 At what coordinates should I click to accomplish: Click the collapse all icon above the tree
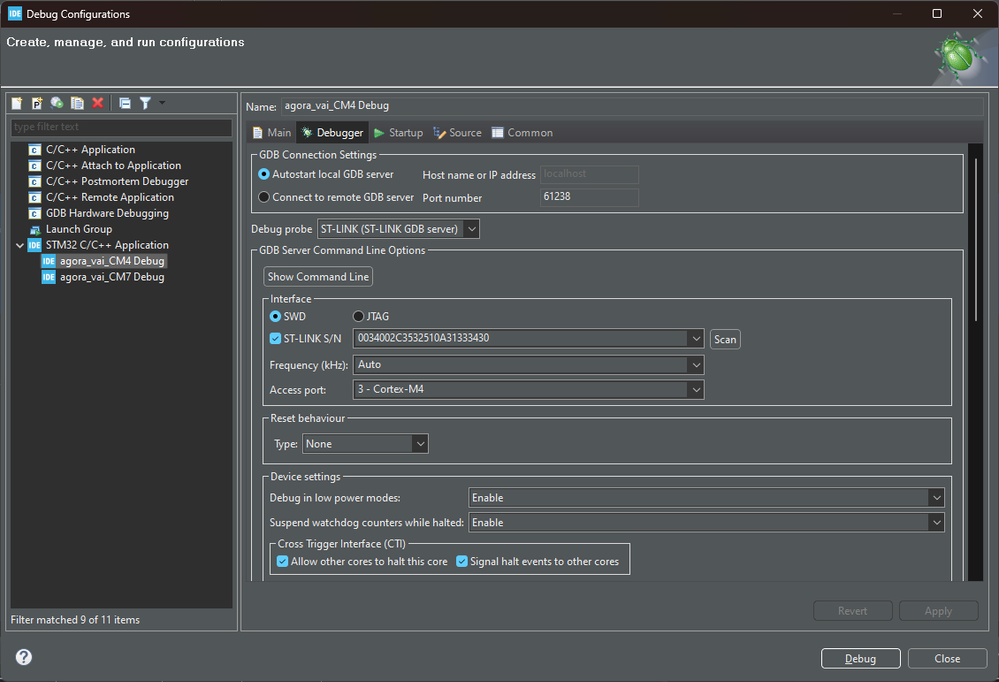pyautogui.click(x=126, y=102)
